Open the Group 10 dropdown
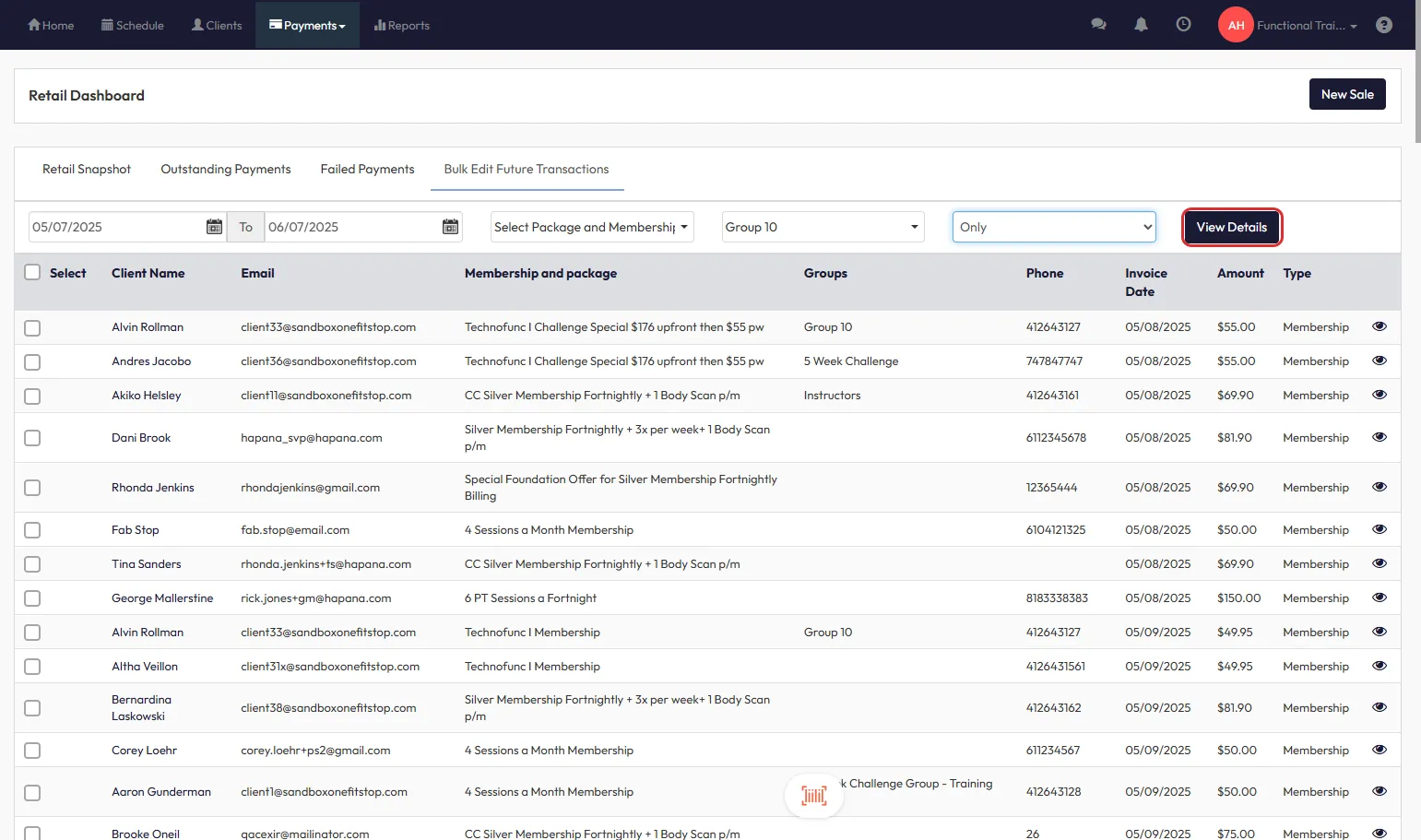 pyautogui.click(x=822, y=227)
